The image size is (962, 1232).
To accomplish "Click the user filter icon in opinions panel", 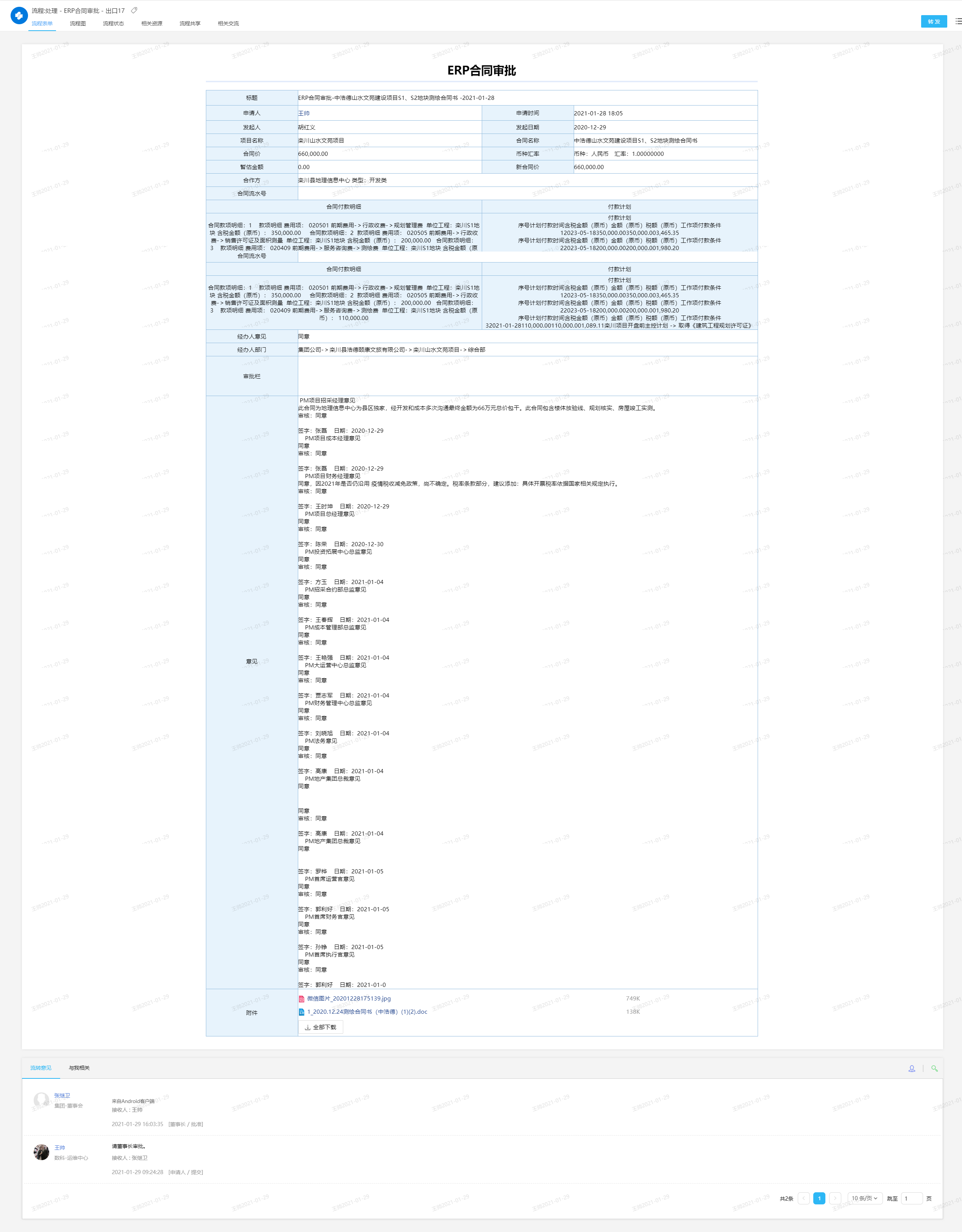I will [x=911, y=1069].
